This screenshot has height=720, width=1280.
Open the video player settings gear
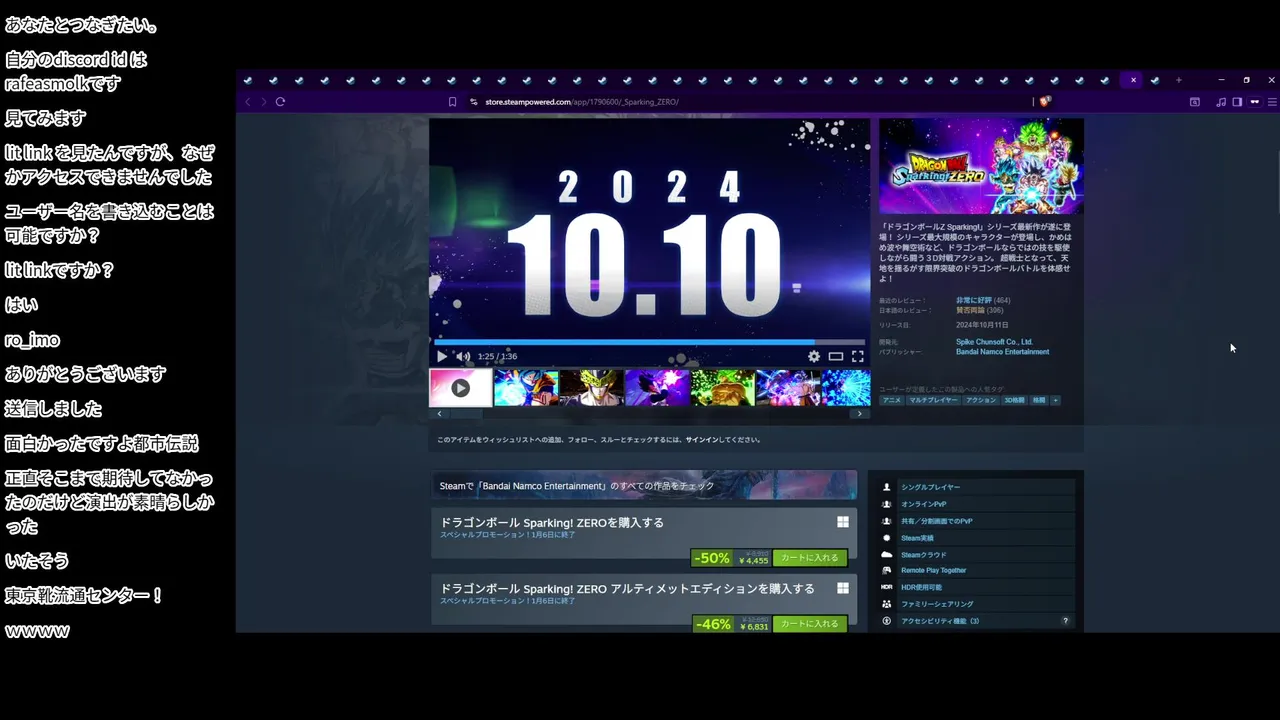click(814, 356)
